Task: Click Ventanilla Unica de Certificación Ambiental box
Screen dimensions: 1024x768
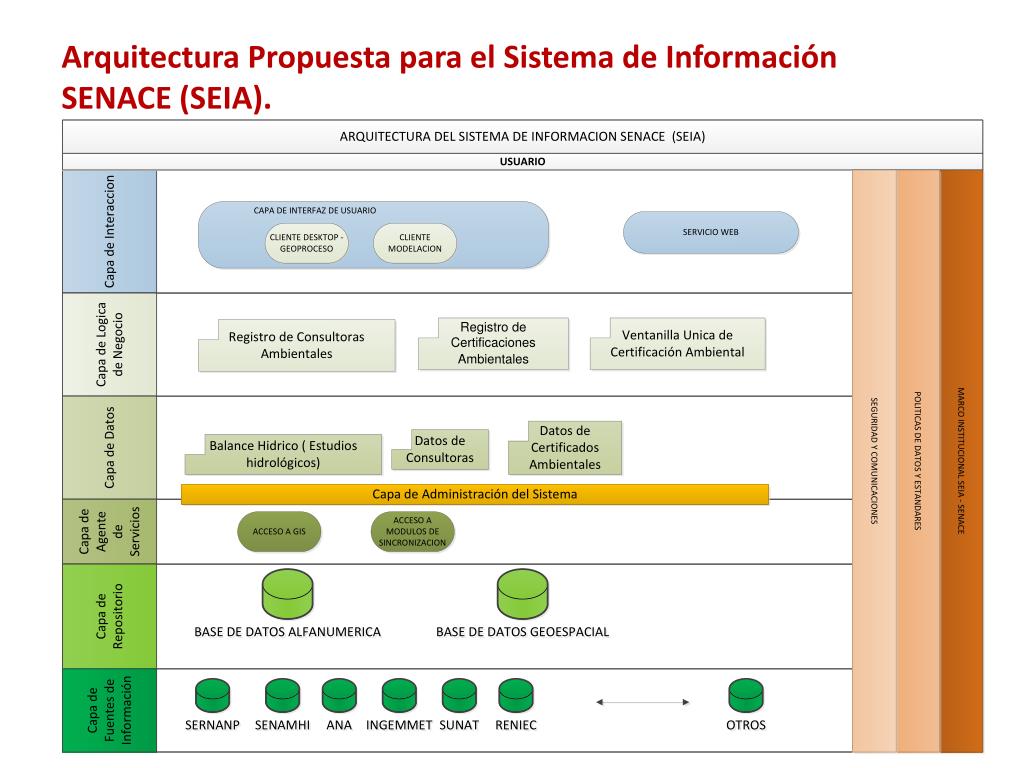Action: [x=678, y=344]
